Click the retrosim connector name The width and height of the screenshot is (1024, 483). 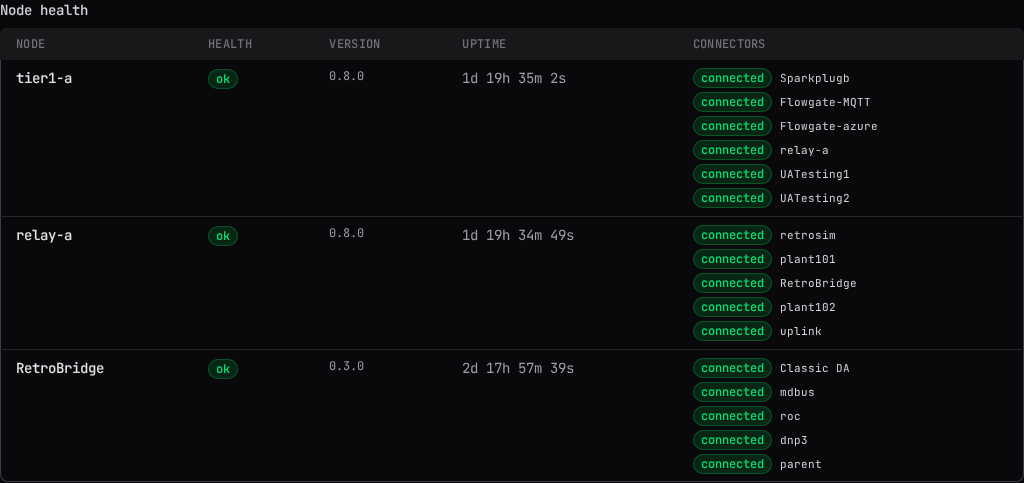807,235
